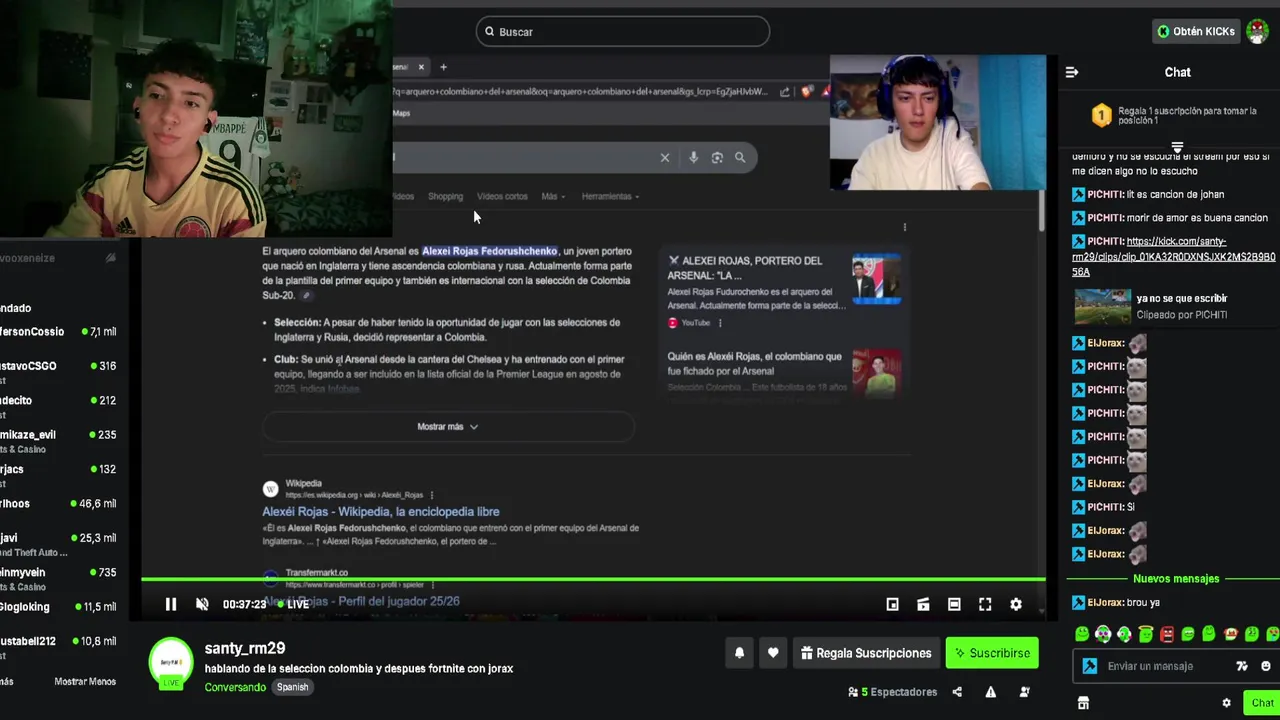Click the Spanish language tag
The height and width of the screenshot is (720, 1280).
point(292,688)
